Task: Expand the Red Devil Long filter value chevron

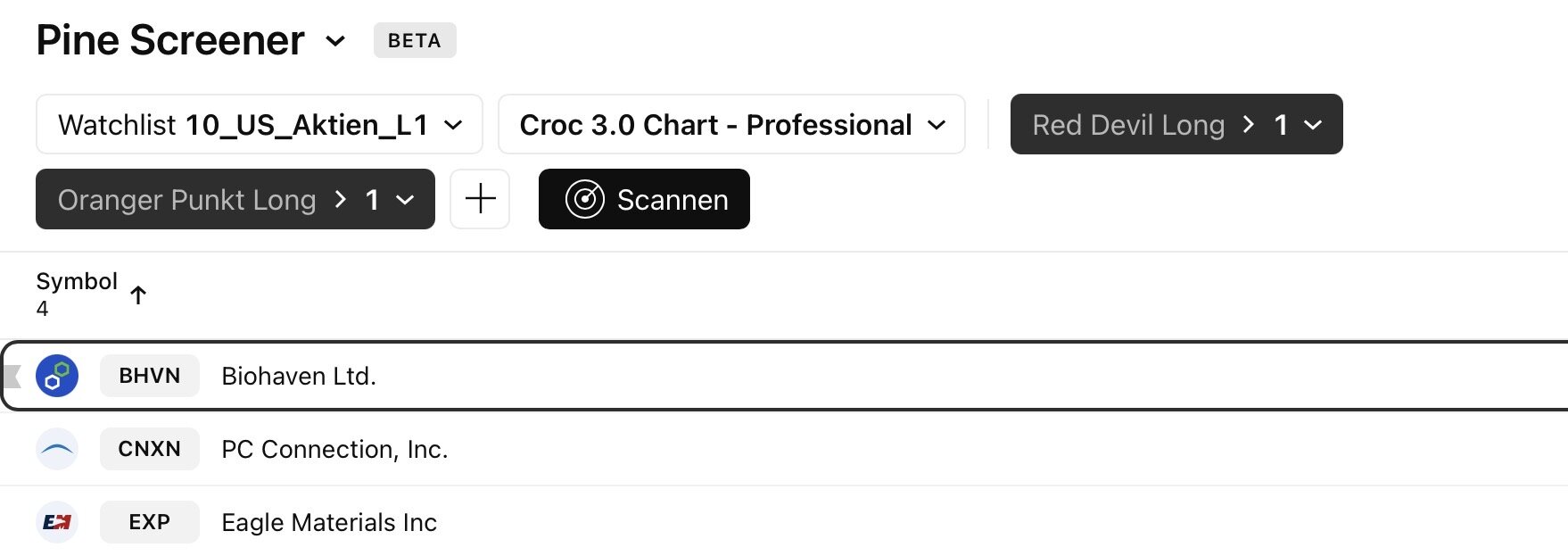Action: (1312, 125)
